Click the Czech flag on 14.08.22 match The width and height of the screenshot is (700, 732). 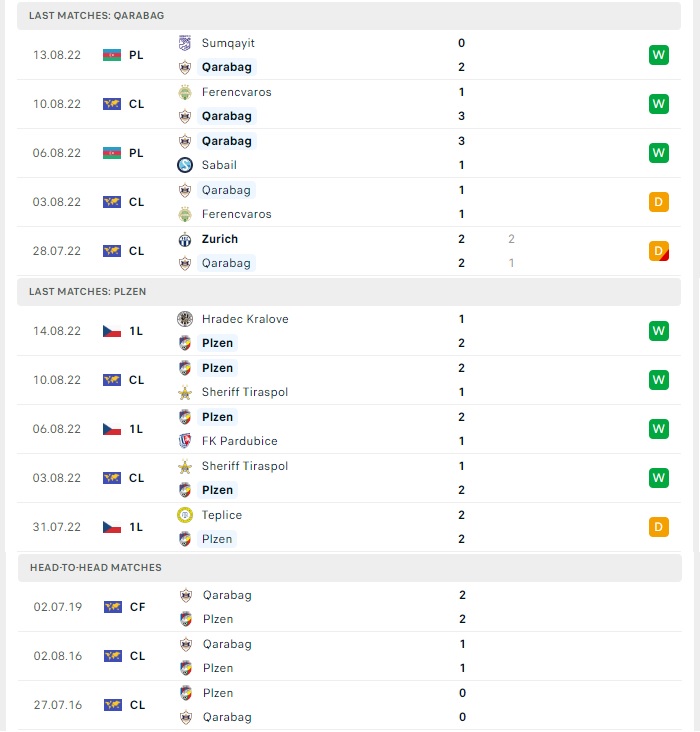(112, 331)
